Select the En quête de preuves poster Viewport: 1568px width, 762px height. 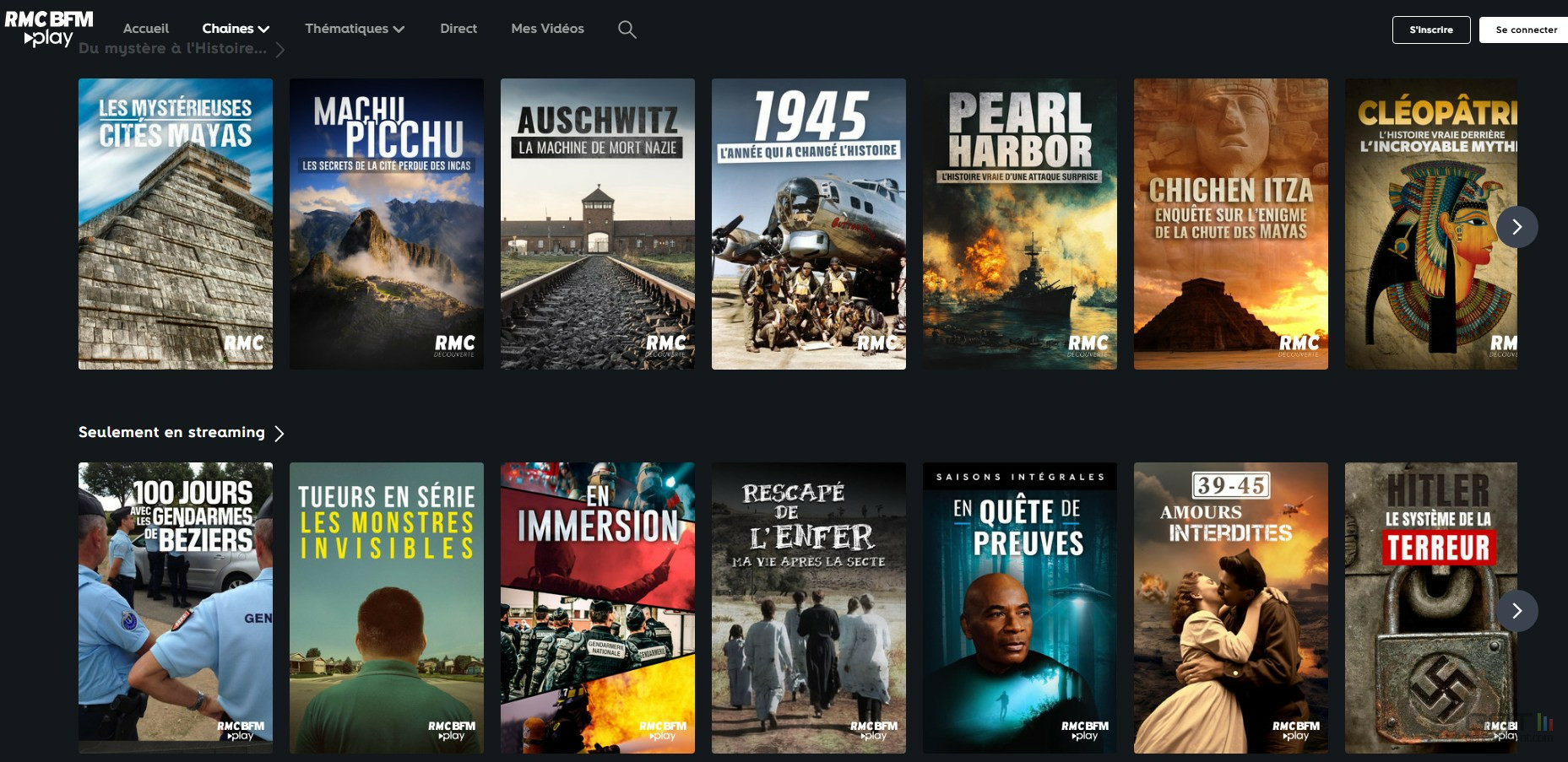(x=1020, y=608)
